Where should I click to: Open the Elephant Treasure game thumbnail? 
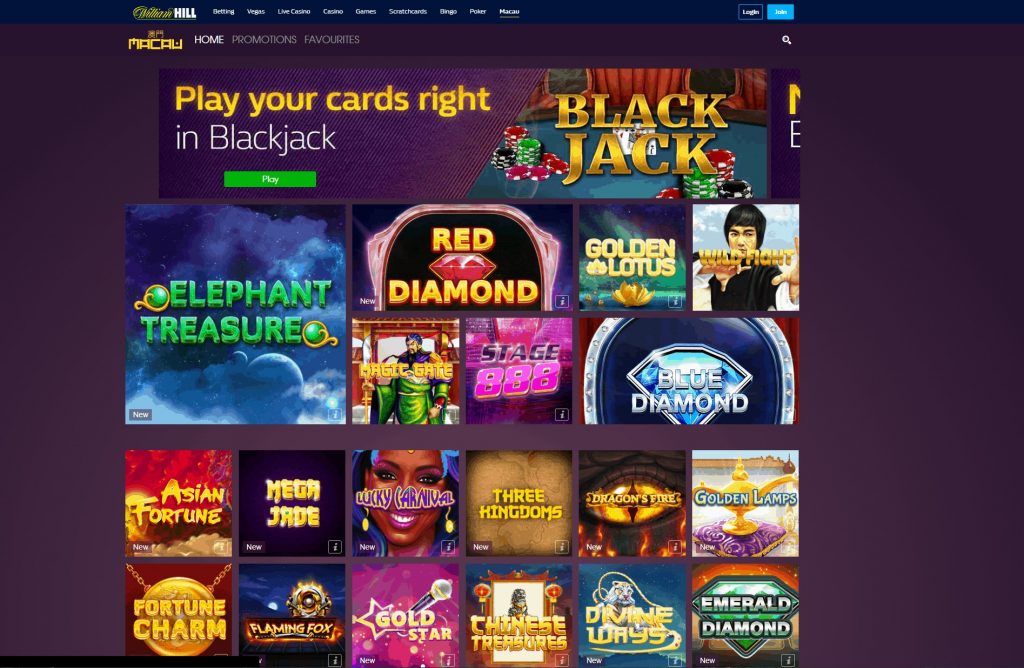(235, 314)
